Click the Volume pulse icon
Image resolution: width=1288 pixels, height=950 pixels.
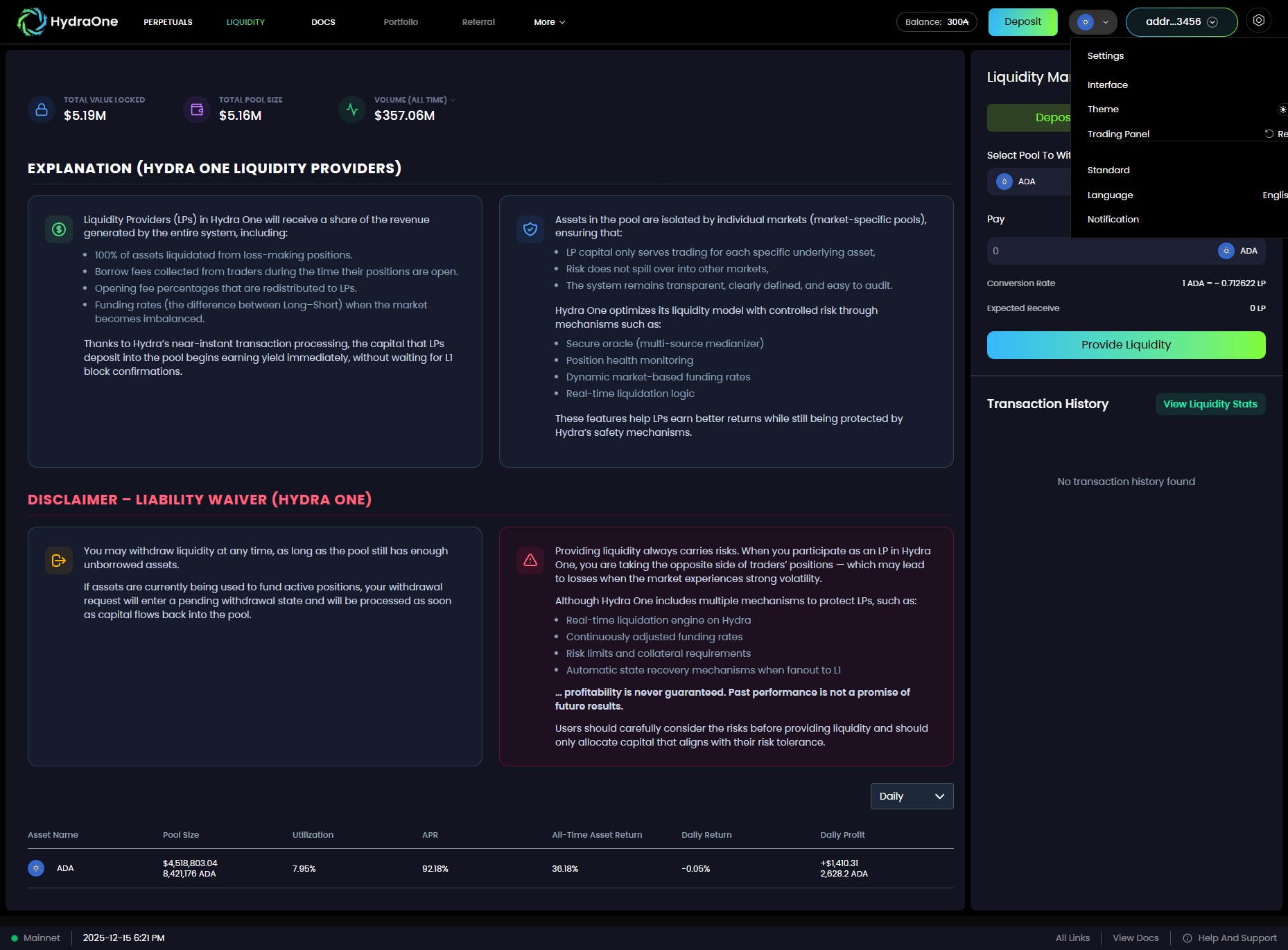coord(352,109)
